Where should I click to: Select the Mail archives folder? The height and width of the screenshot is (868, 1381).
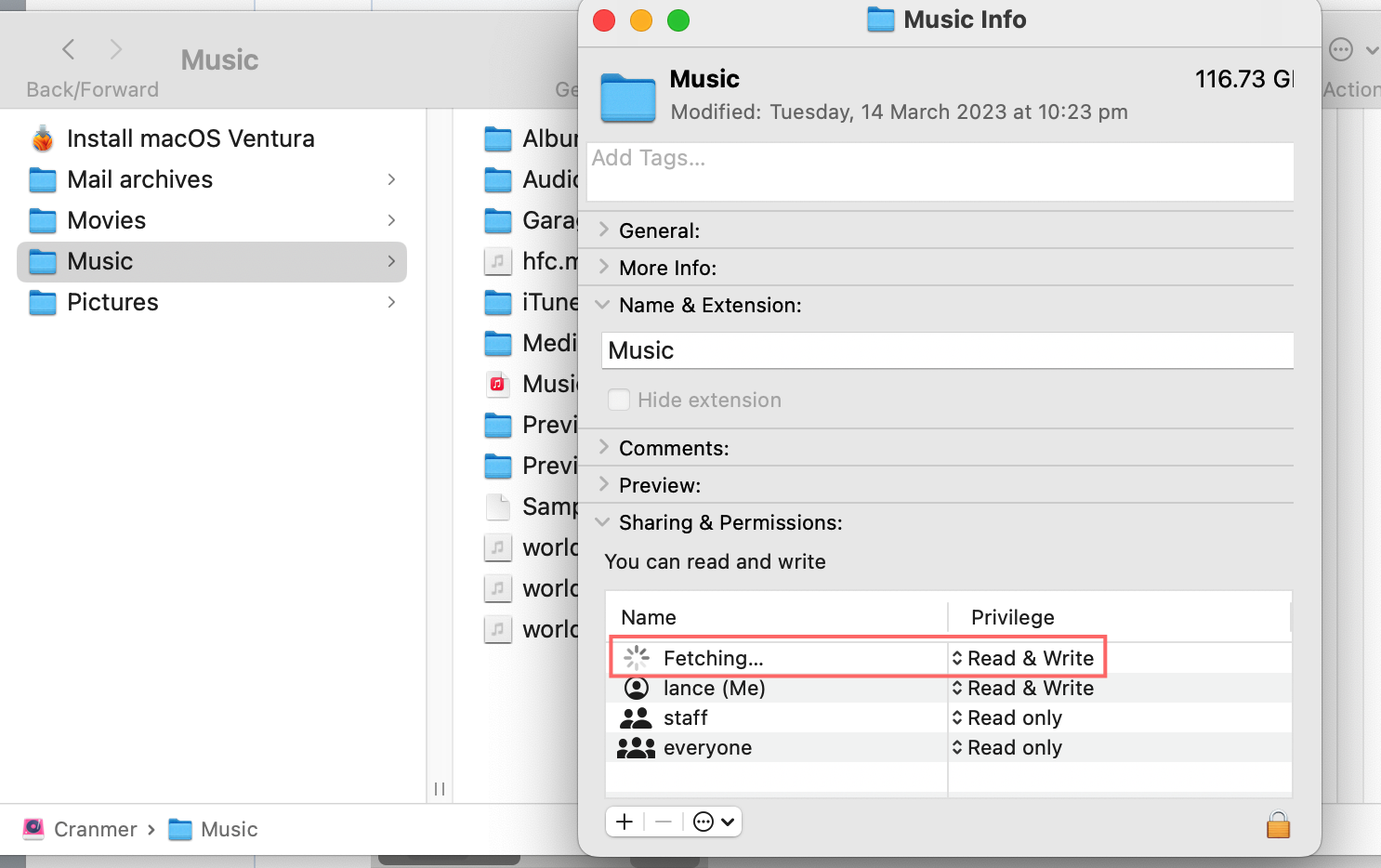click(x=212, y=179)
